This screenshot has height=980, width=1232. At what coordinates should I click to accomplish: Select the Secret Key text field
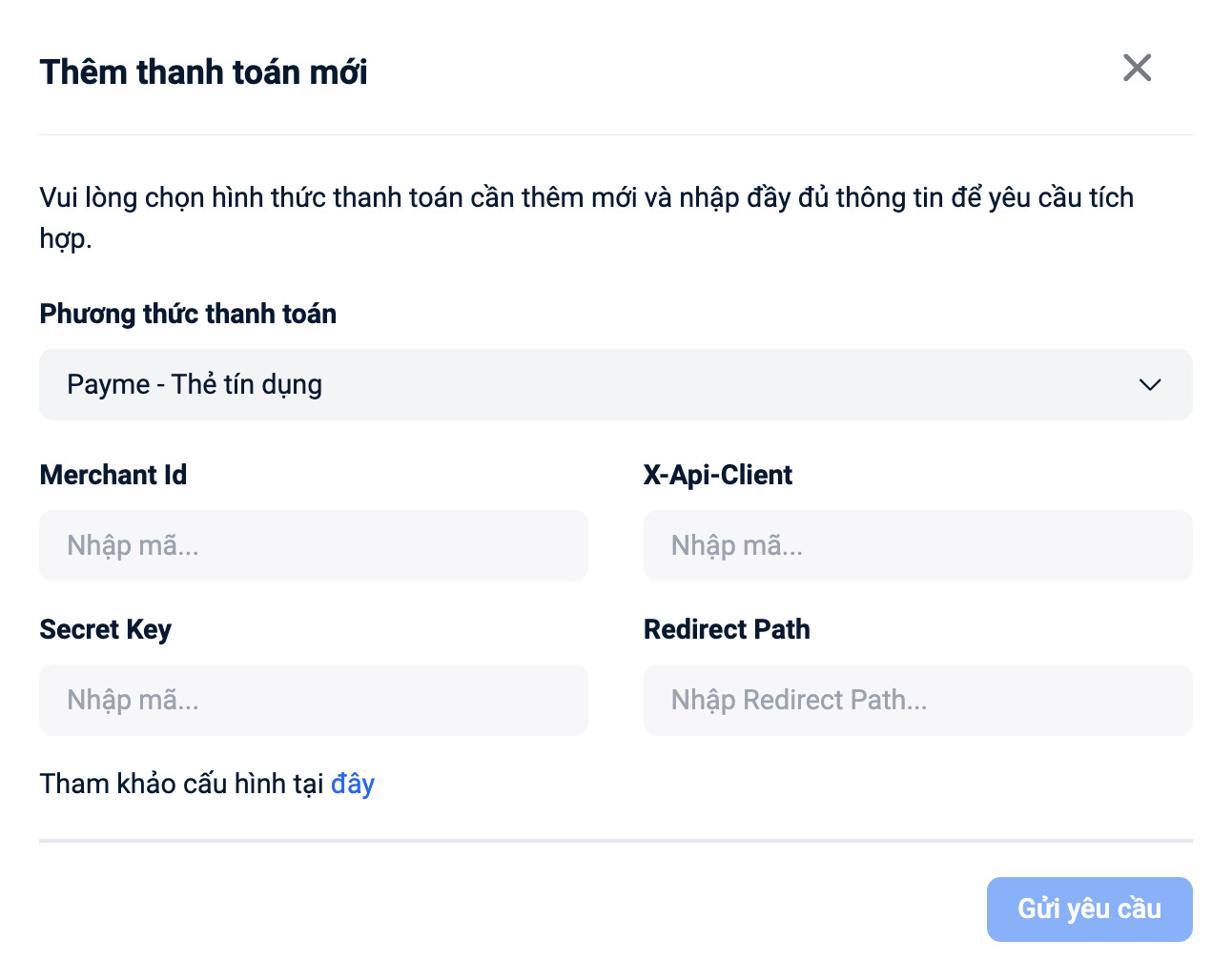(x=314, y=701)
